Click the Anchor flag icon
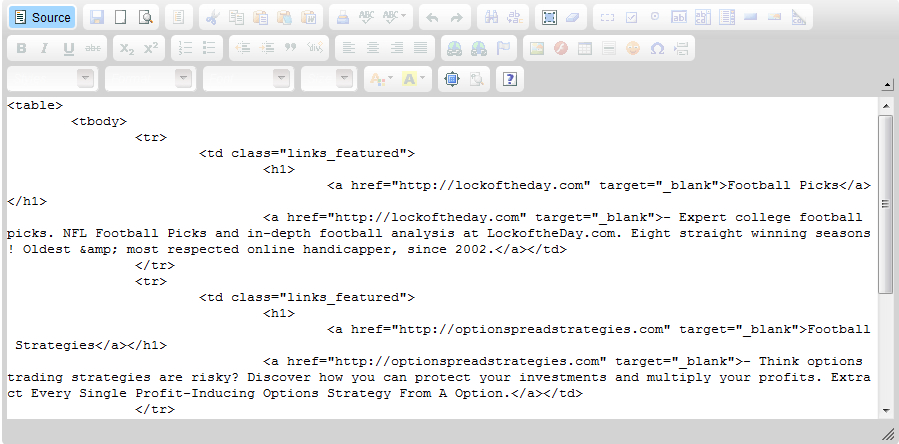 503,49
